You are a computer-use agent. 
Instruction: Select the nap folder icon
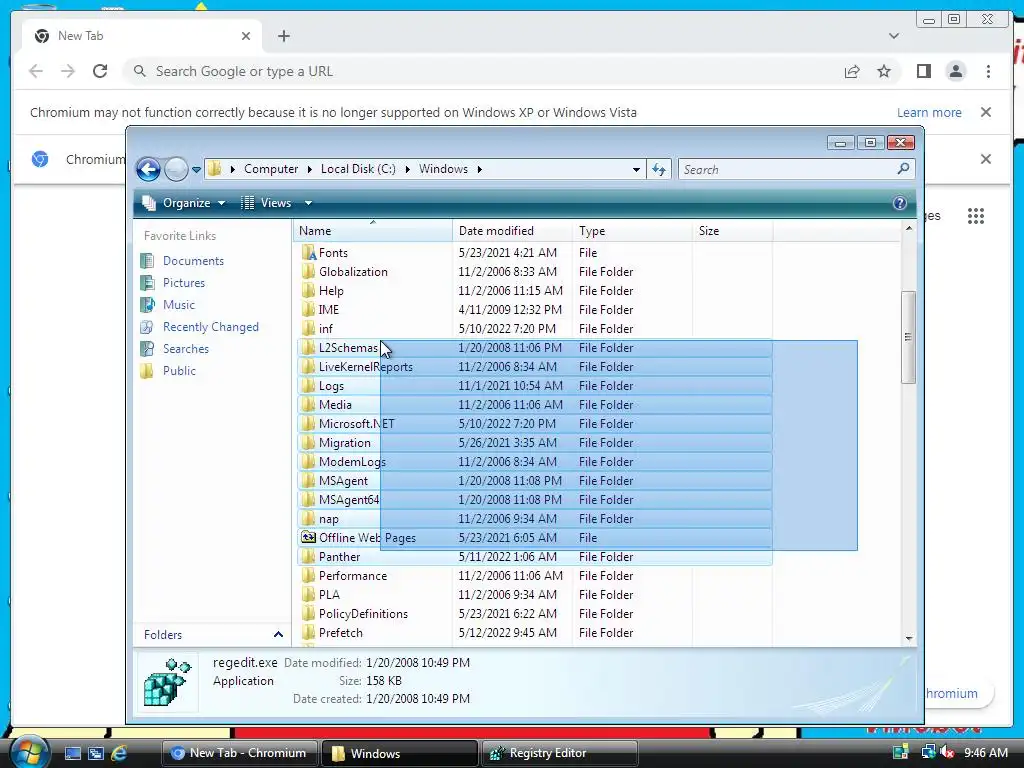pos(308,519)
